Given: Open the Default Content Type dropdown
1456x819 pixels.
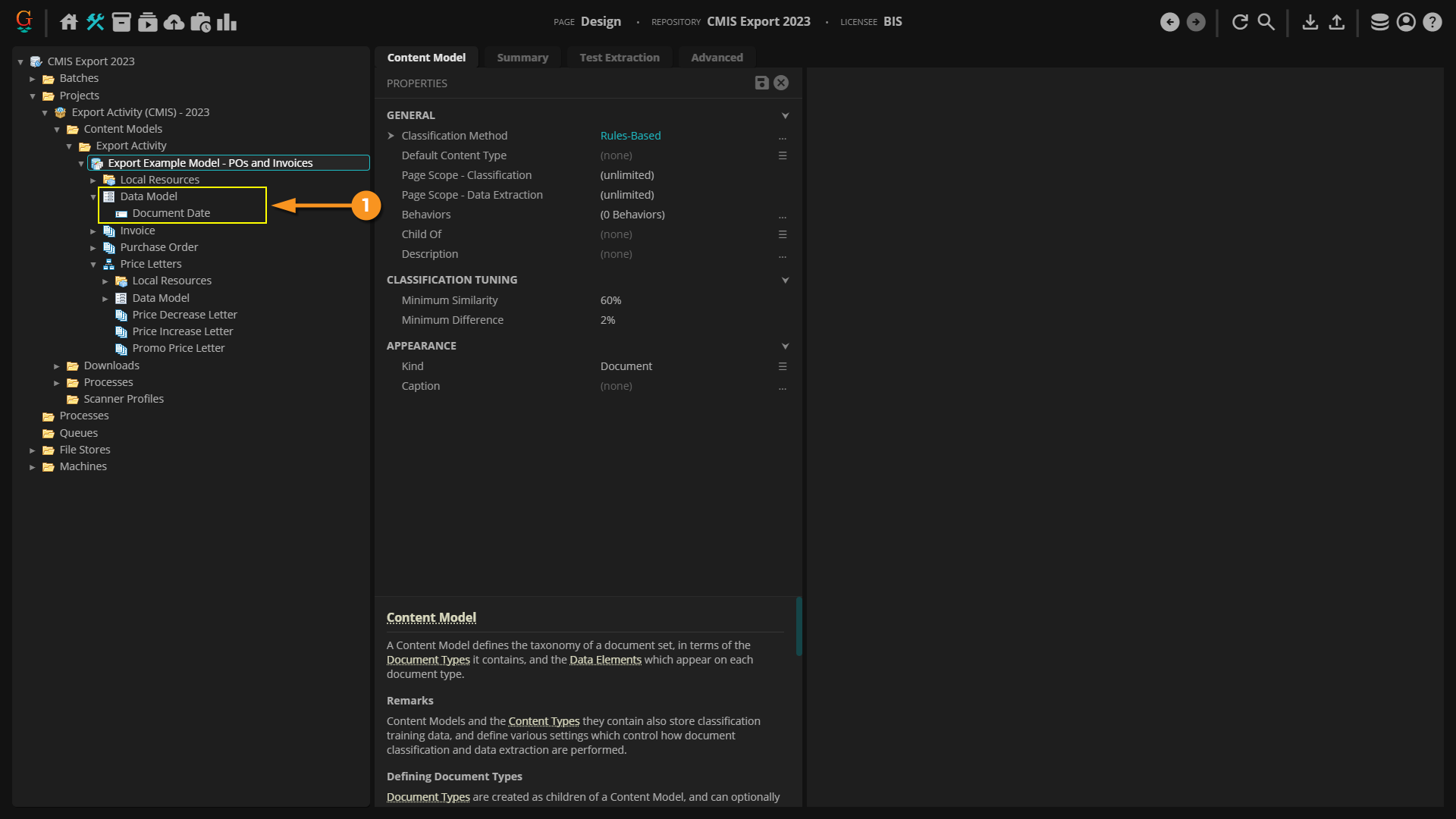Looking at the screenshot, I should pos(782,155).
